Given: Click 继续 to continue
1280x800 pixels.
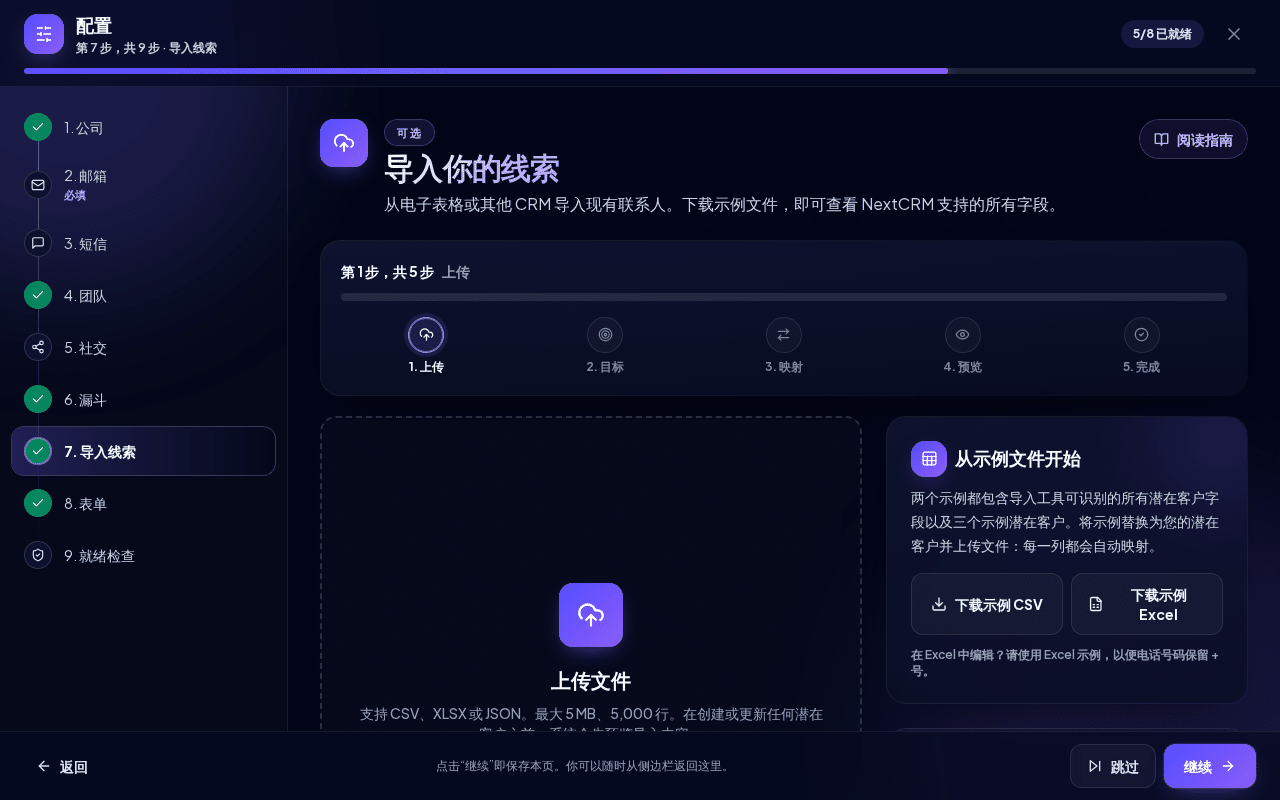Looking at the screenshot, I should click(1210, 766).
